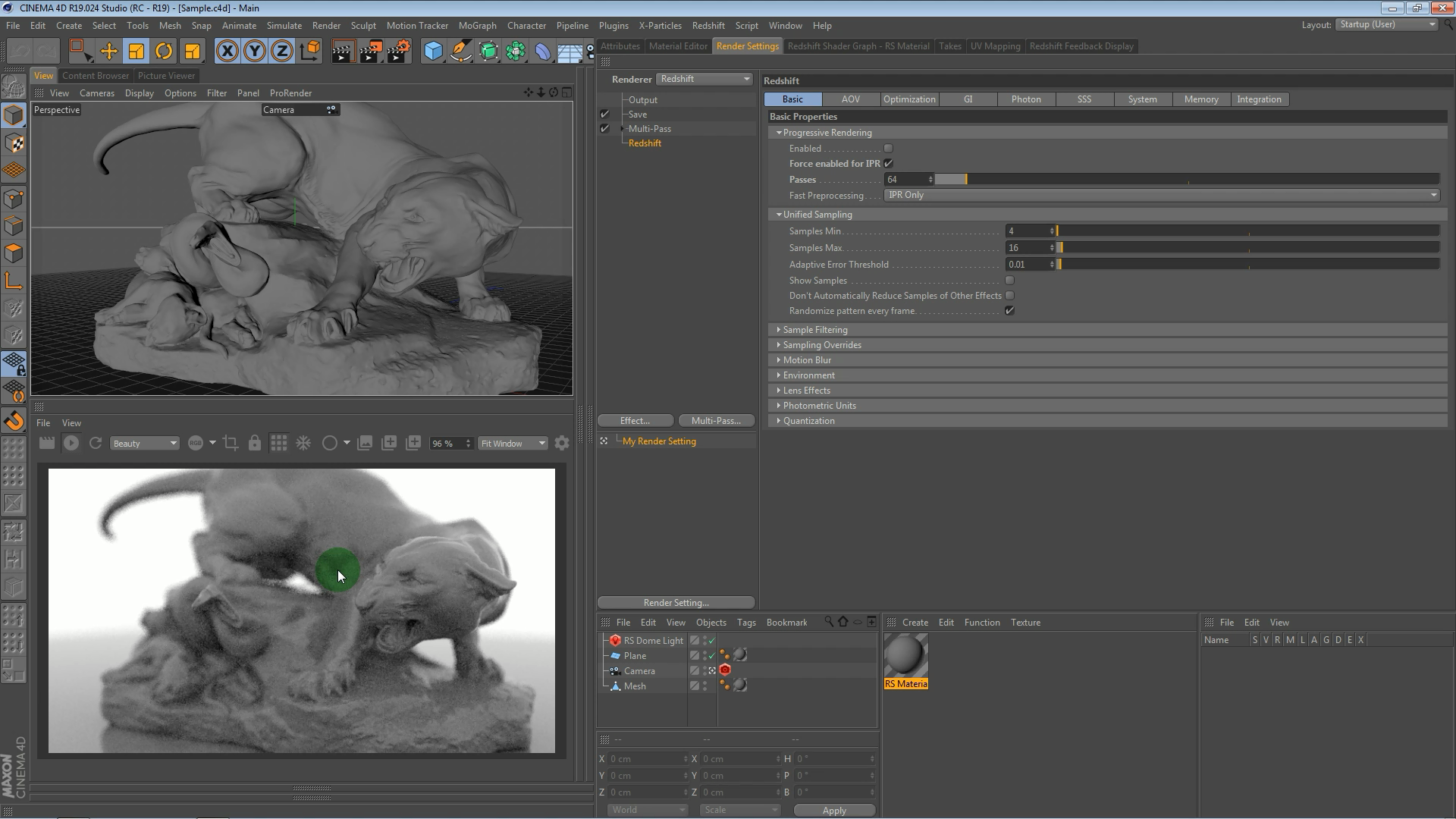Enable Progressive Rendering checkbox

pyautogui.click(x=888, y=149)
